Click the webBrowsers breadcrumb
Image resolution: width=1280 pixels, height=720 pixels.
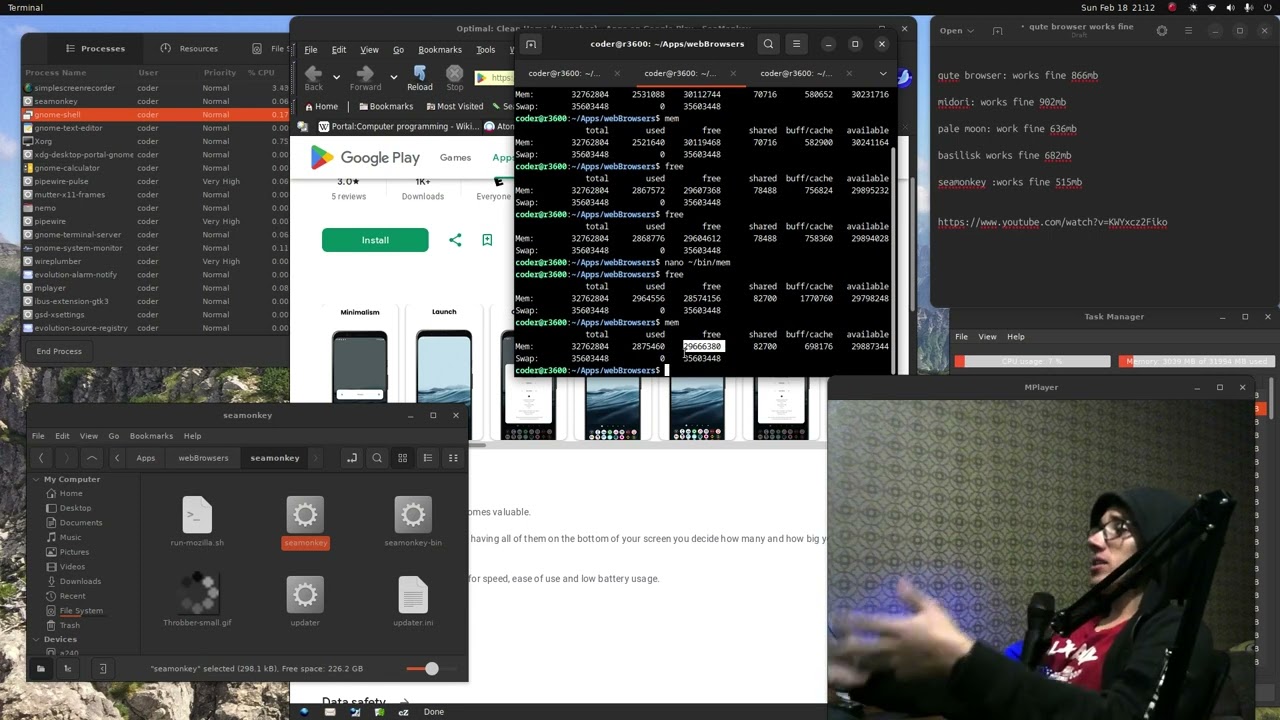(203, 458)
